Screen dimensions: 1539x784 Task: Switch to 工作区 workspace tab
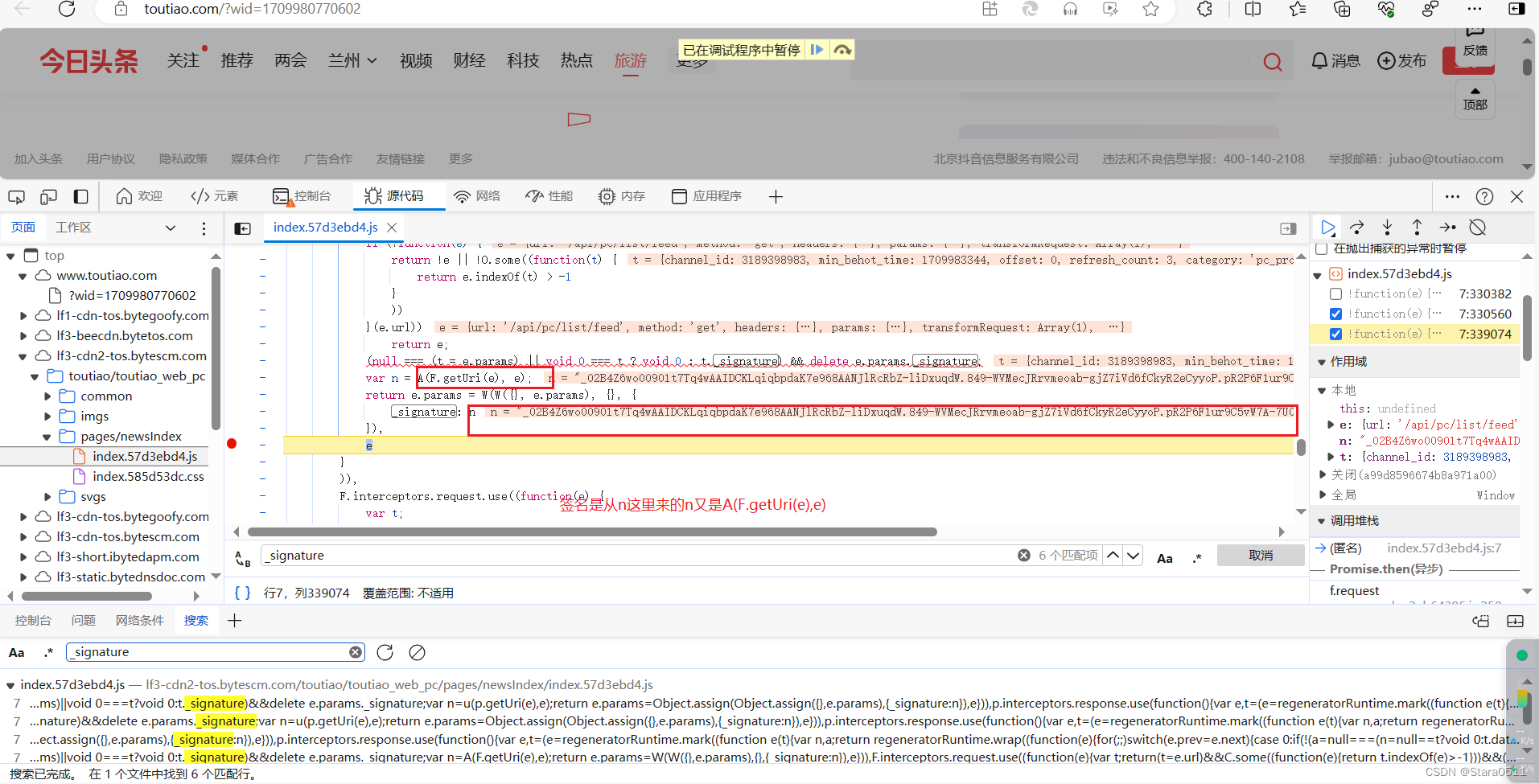(x=73, y=228)
